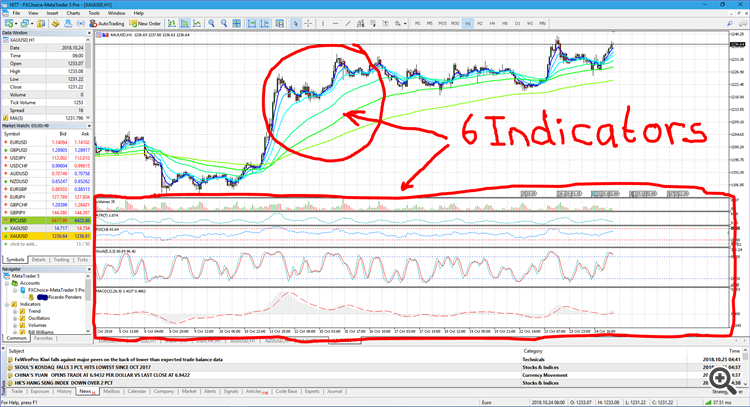This screenshot has height=407, width=750.
Task: Select the trendline drawing tool
Action: pyautogui.click(x=348, y=23)
